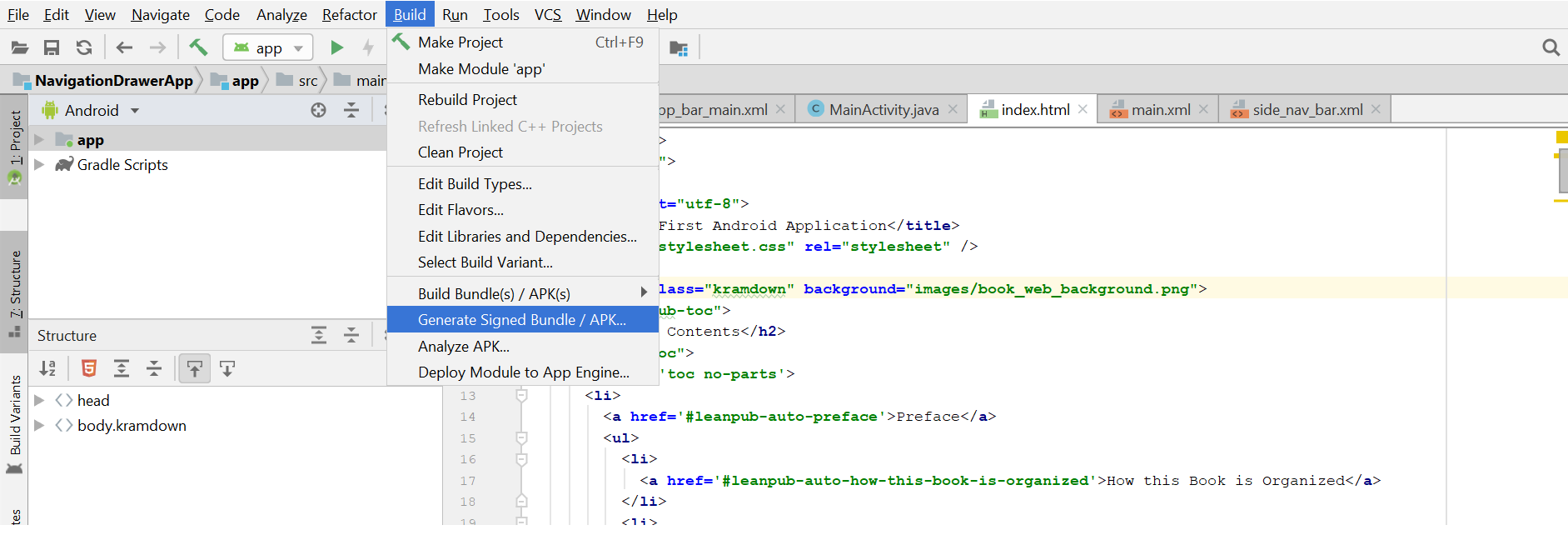Navigate back with the left arrow
The height and width of the screenshot is (540, 1568).
(124, 47)
